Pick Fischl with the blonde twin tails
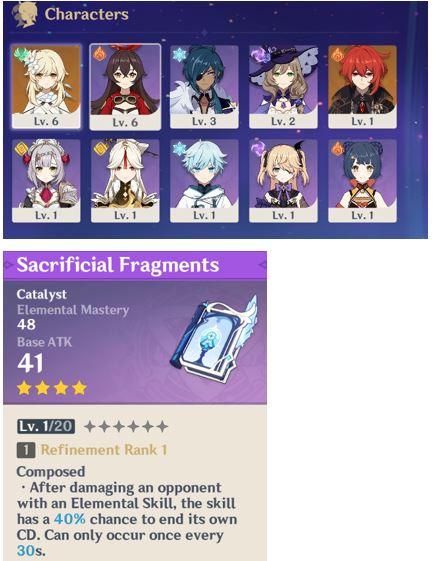The height and width of the screenshot is (561, 444). click(283, 181)
